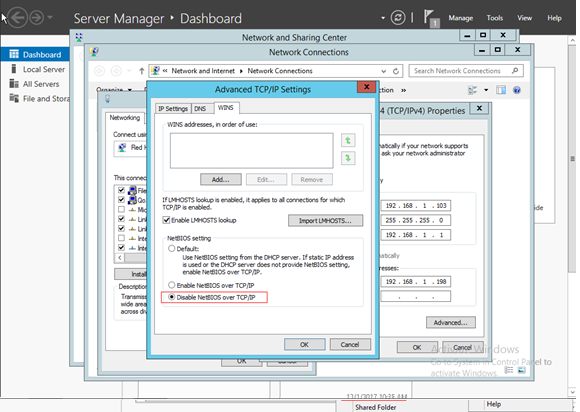This screenshot has height=412, width=580.
Task: Open File and Storage Services sidebar item
Action: (39, 99)
